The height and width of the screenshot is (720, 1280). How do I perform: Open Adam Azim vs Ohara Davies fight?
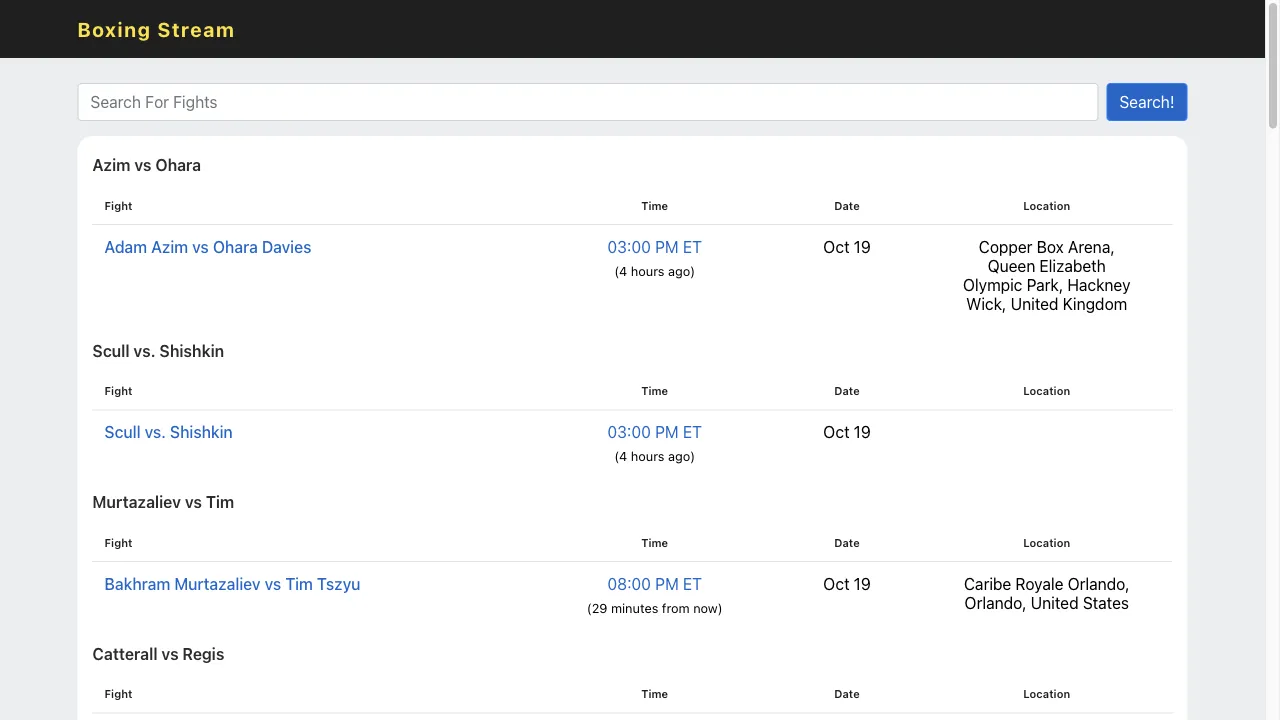click(208, 247)
